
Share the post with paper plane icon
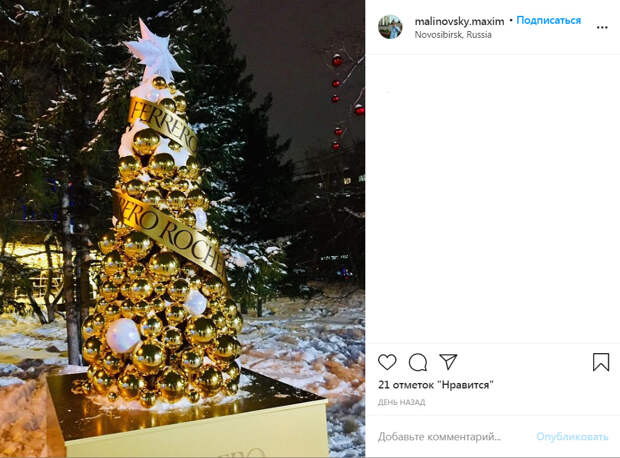[448, 361]
